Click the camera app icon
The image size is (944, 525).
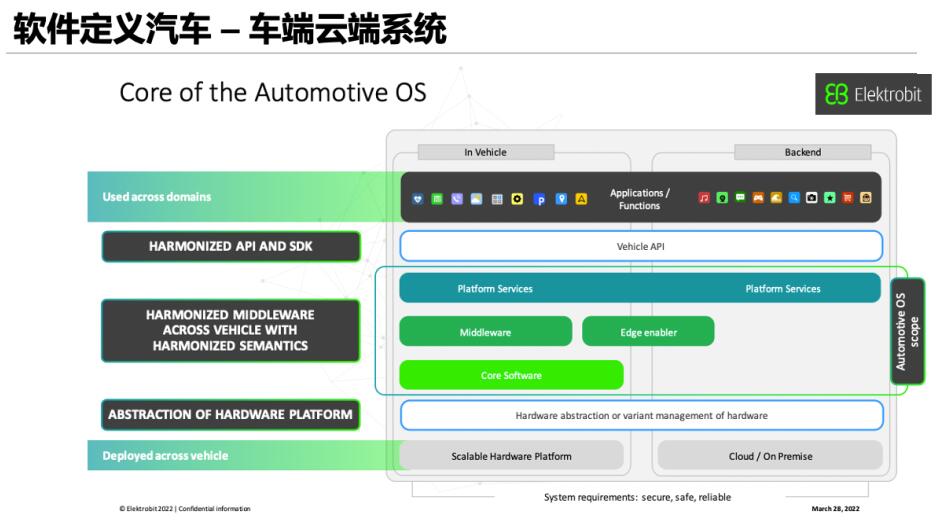812,198
